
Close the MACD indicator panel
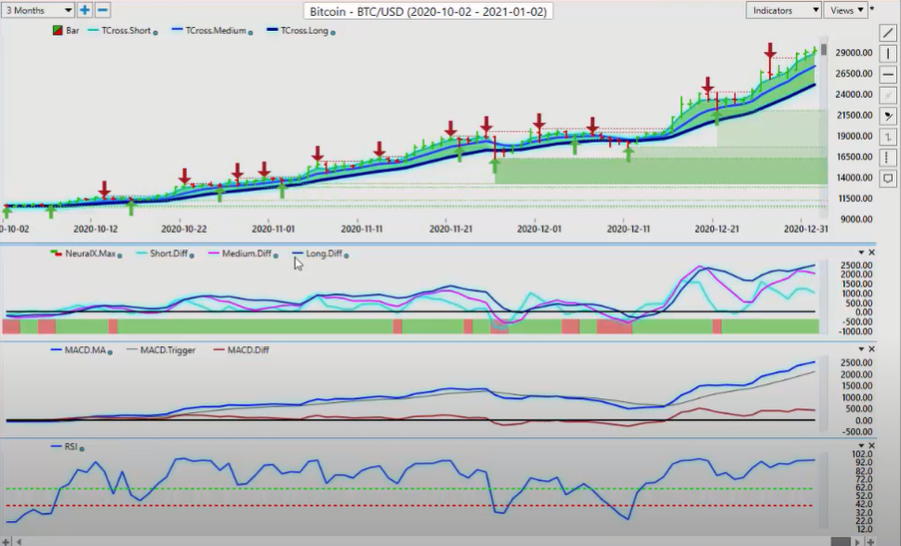click(872, 349)
